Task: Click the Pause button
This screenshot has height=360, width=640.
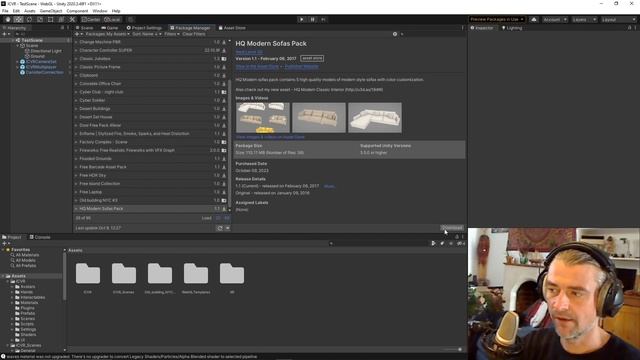Action: click(x=313, y=19)
